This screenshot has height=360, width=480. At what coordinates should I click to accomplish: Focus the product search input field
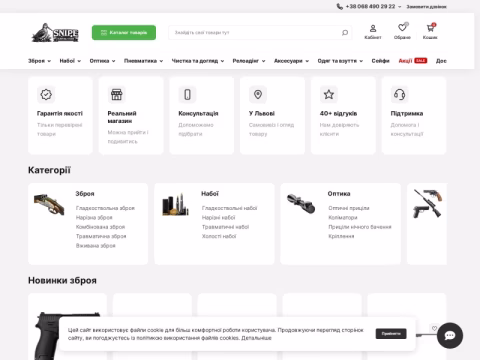[260, 33]
